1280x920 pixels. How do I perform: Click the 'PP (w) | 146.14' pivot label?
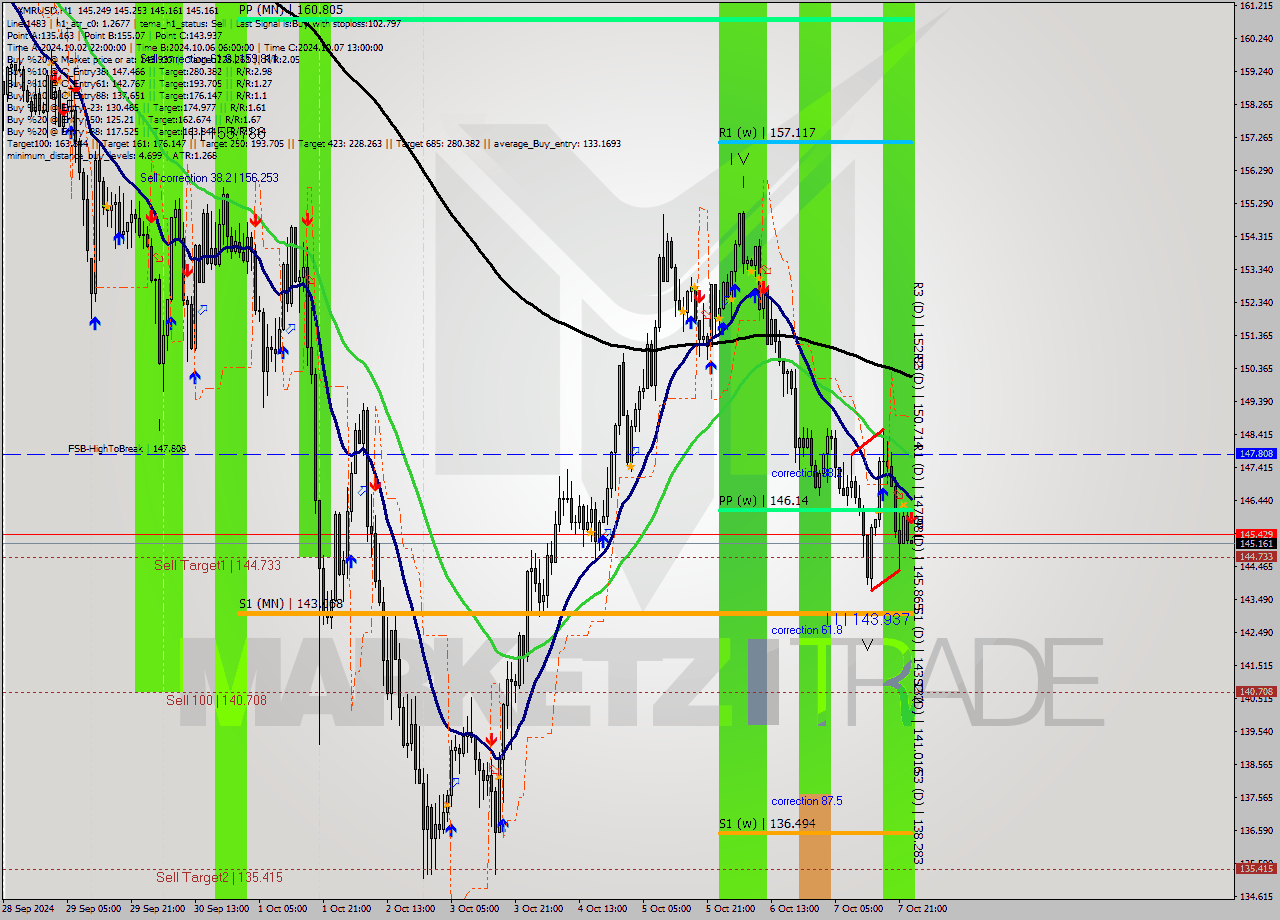(x=764, y=500)
